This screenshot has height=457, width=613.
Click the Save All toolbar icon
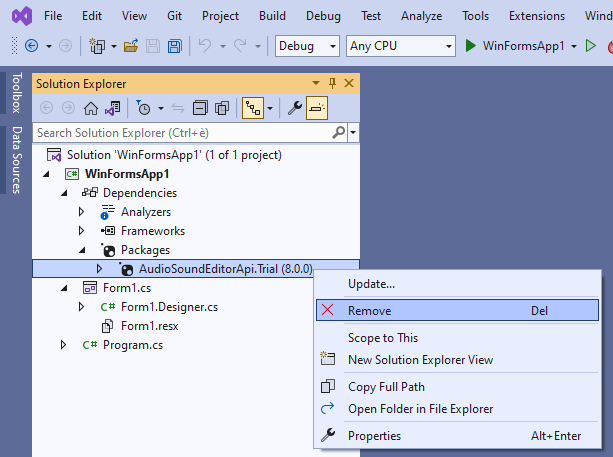pos(174,46)
